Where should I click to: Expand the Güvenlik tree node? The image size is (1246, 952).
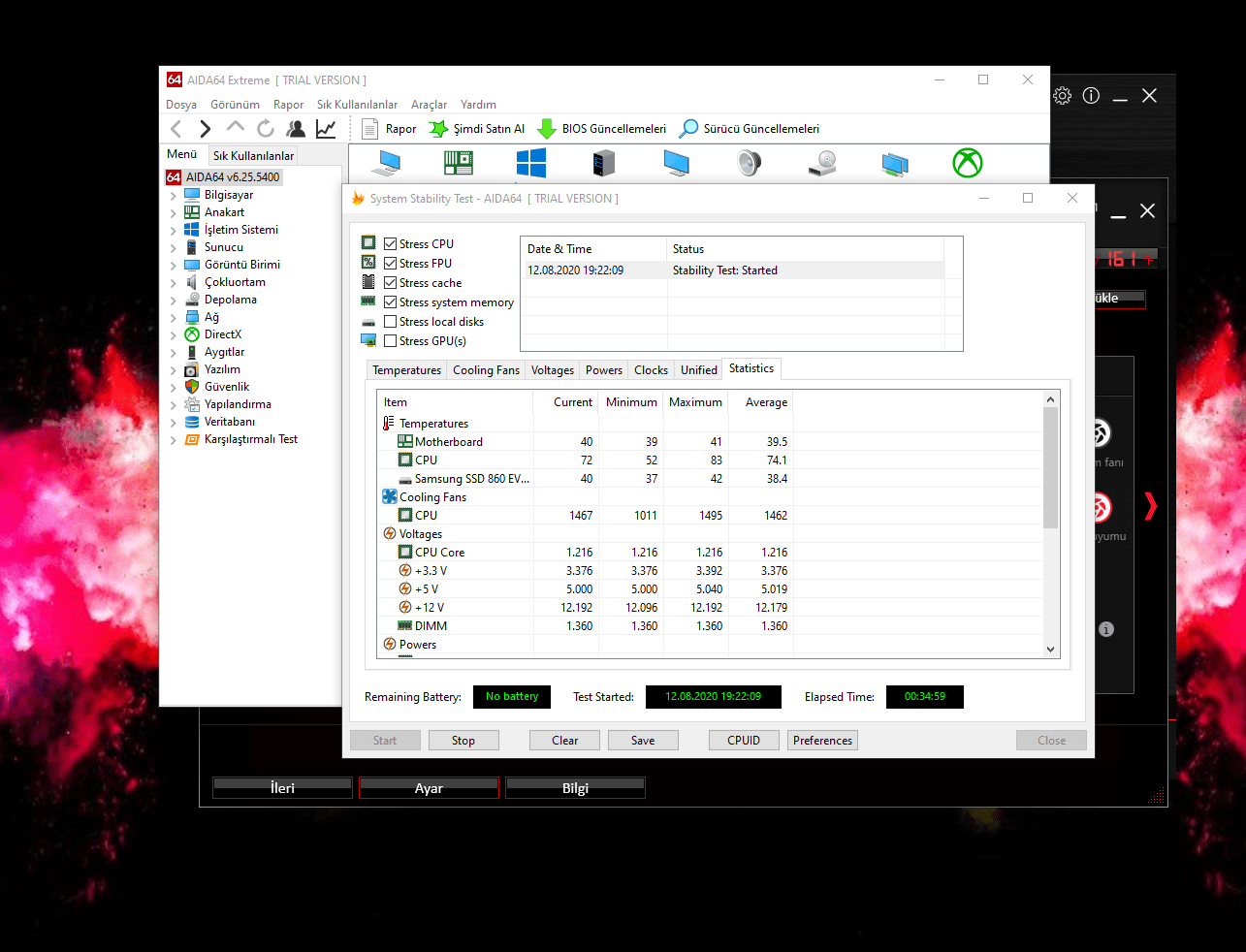coord(174,388)
